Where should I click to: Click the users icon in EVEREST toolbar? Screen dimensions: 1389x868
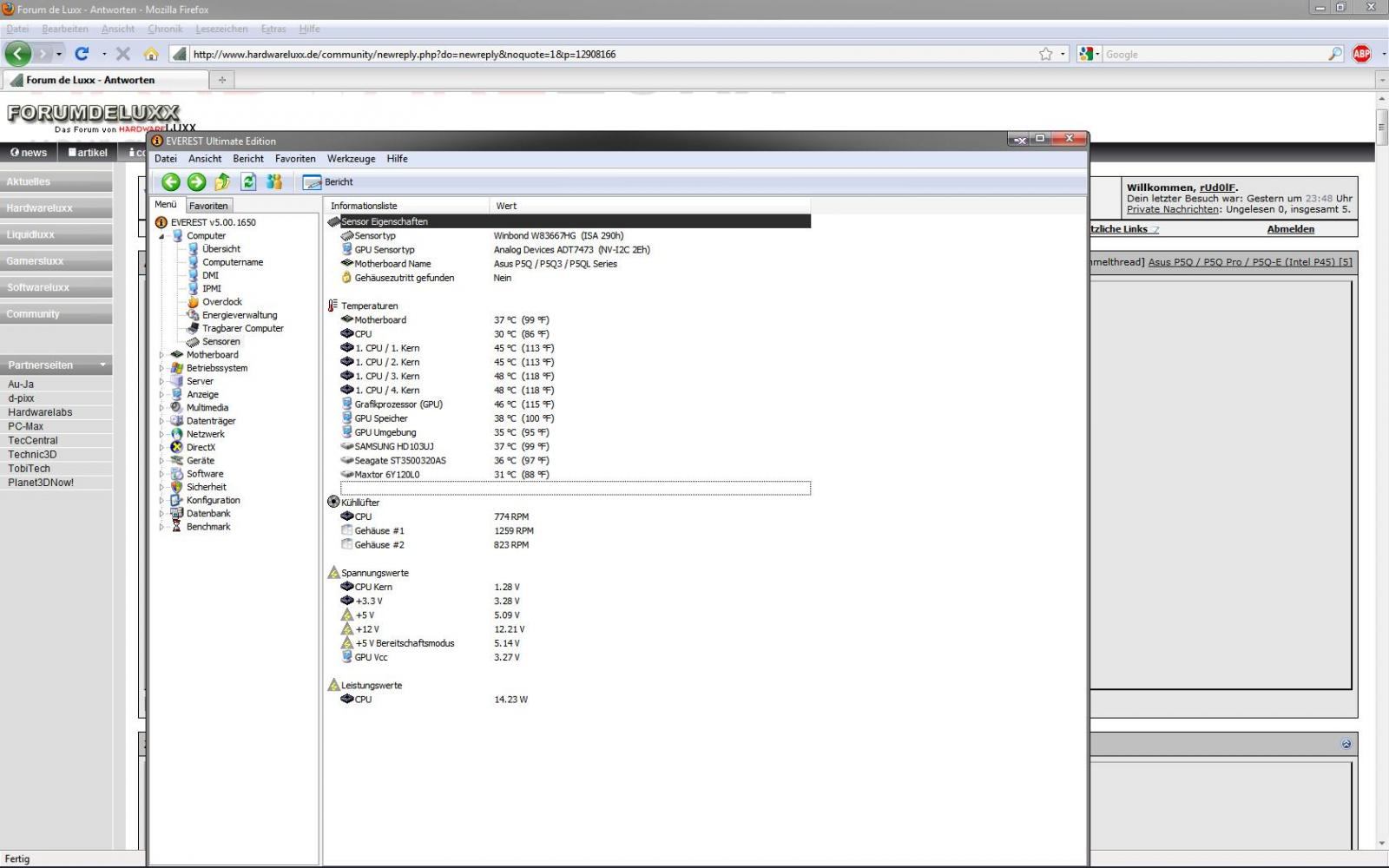click(x=274, y=181)
